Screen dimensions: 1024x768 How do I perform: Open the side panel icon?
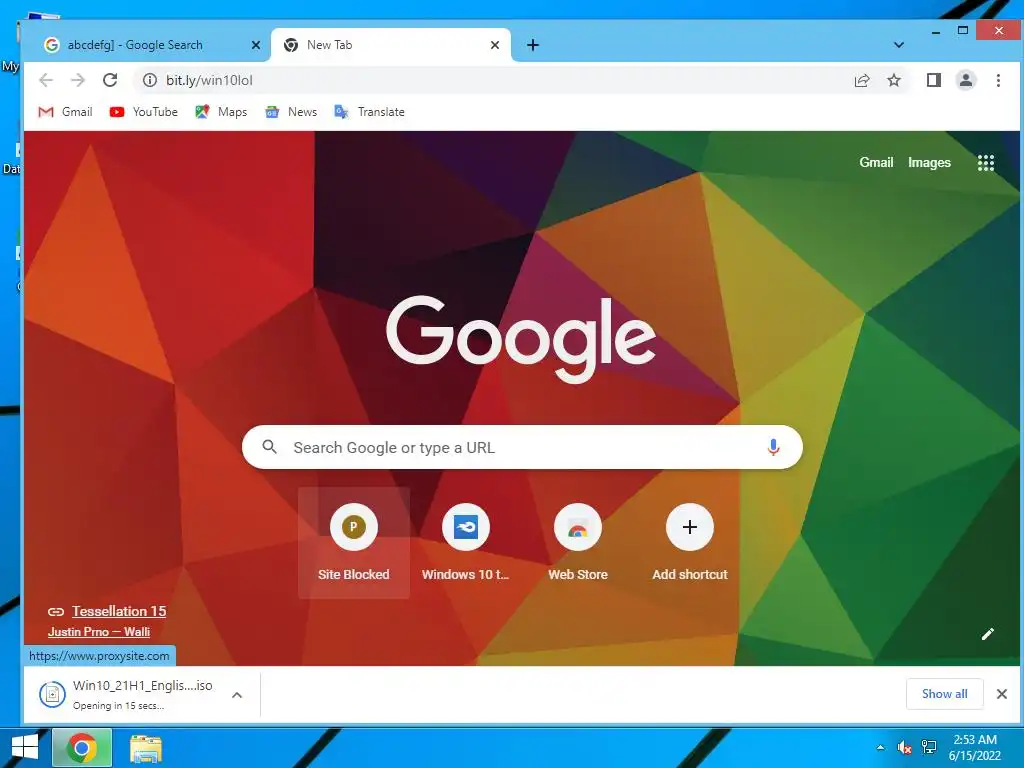pos(934,80)
